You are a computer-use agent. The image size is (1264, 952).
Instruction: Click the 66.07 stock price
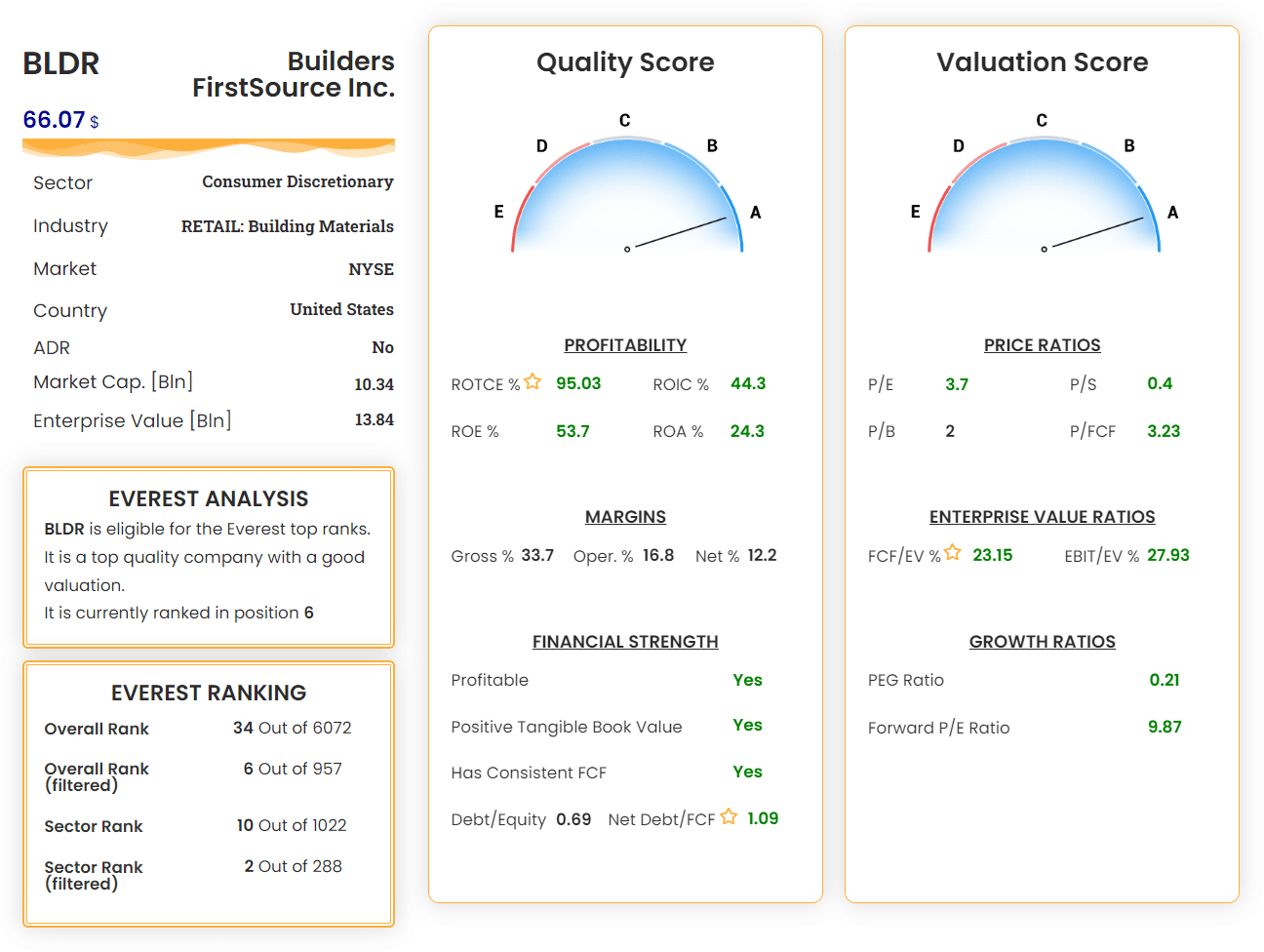coord(55,120)
